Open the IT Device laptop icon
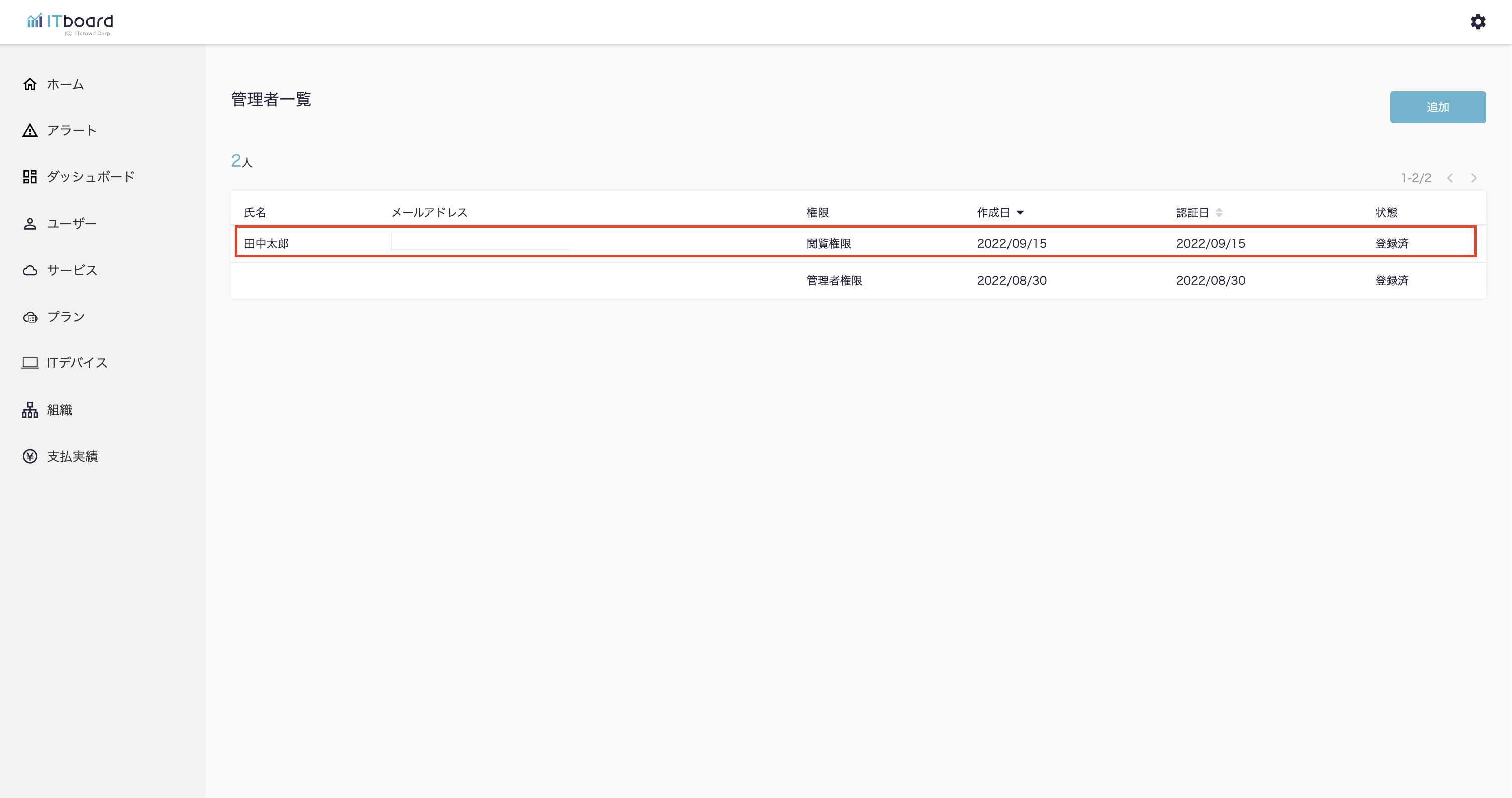This screenshot has width=1512, height=798. point(30,363)
